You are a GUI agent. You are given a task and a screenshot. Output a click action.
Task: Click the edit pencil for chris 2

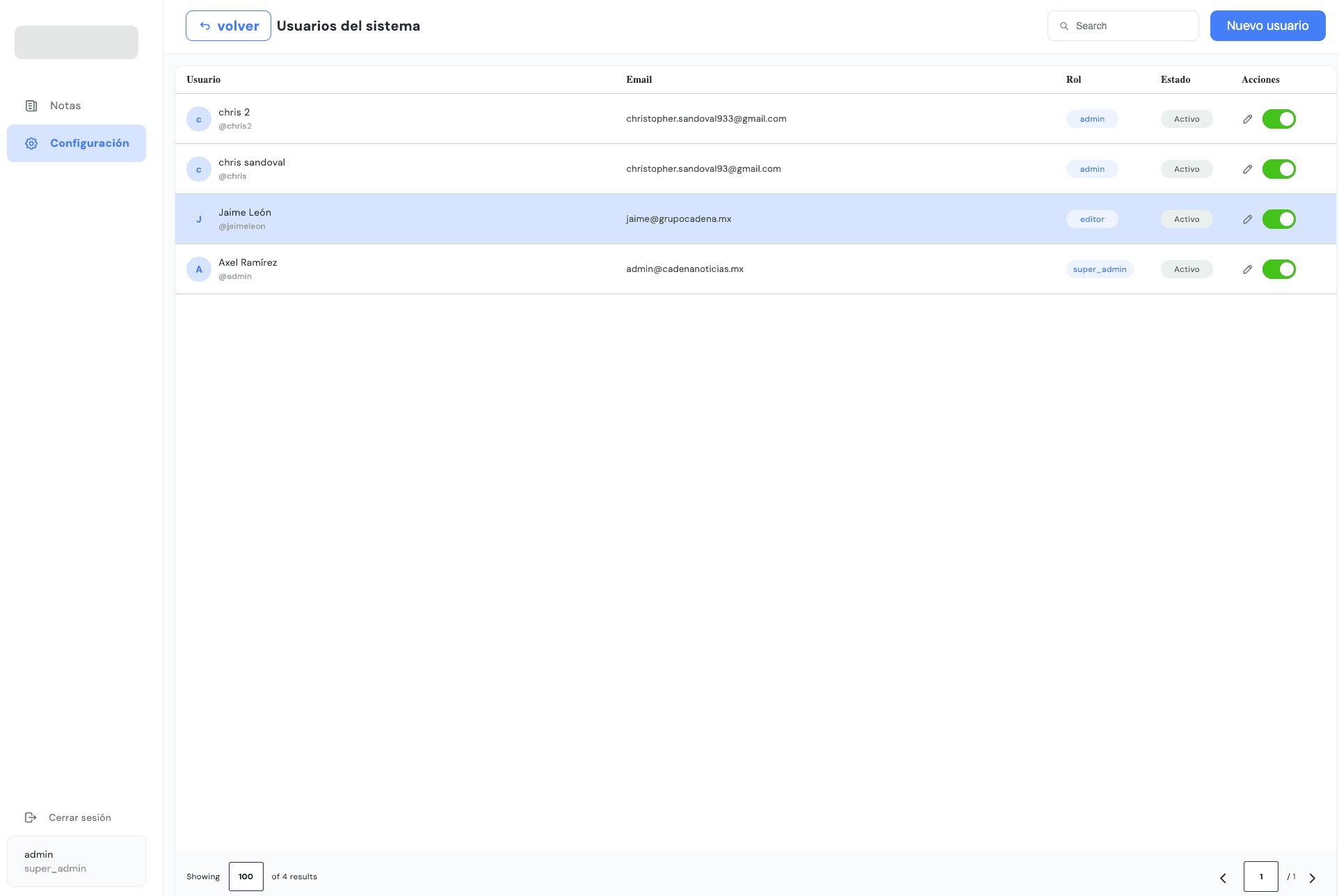click(x=1247, y=119)
